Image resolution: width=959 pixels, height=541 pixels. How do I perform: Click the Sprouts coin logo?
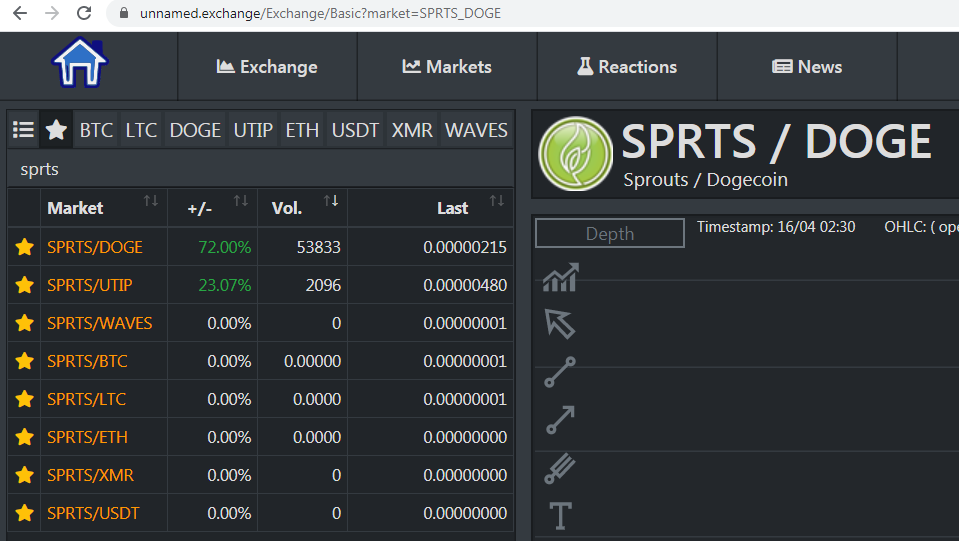coord(576,153)
